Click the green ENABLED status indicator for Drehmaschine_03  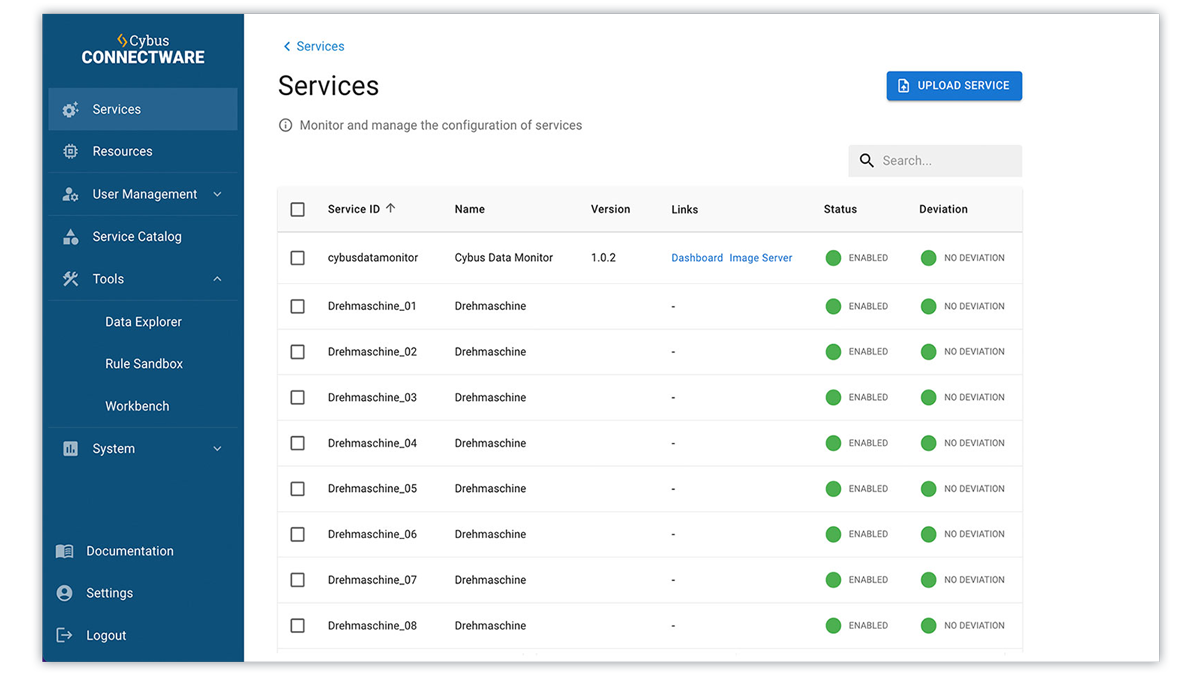click(833, 397)
